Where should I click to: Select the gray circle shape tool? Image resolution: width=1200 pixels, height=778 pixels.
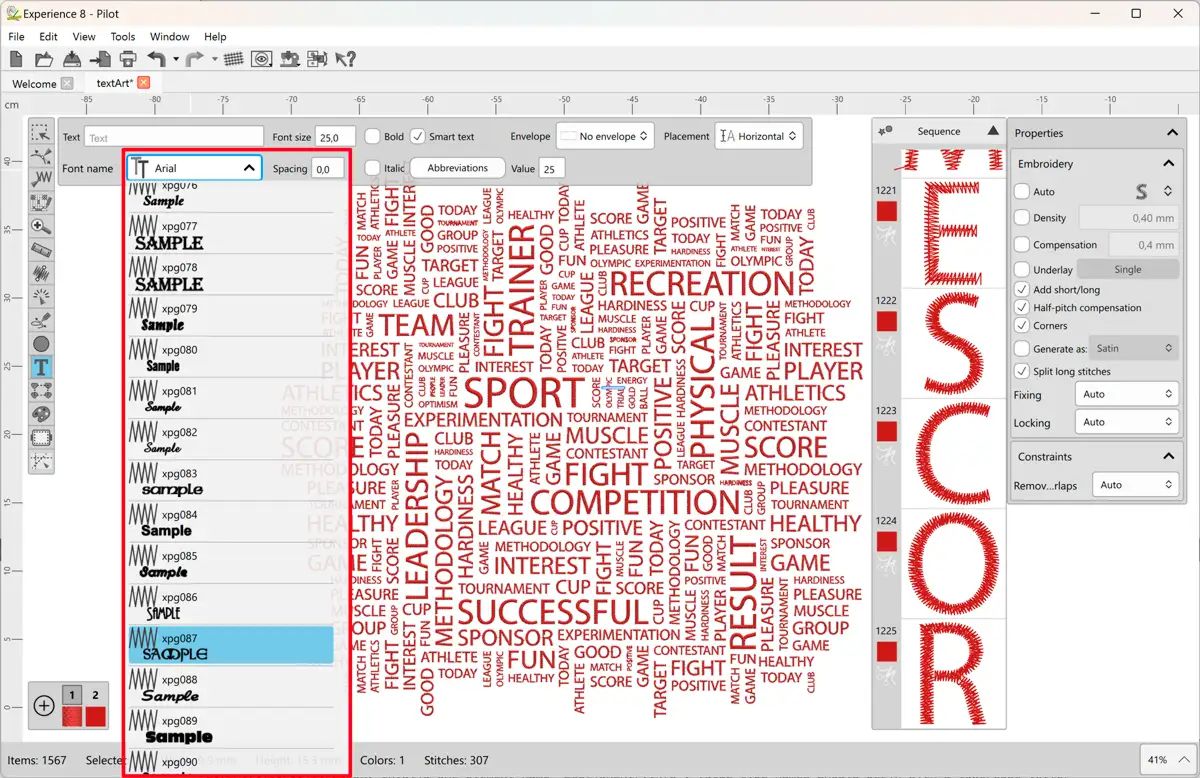coord(41,344)
